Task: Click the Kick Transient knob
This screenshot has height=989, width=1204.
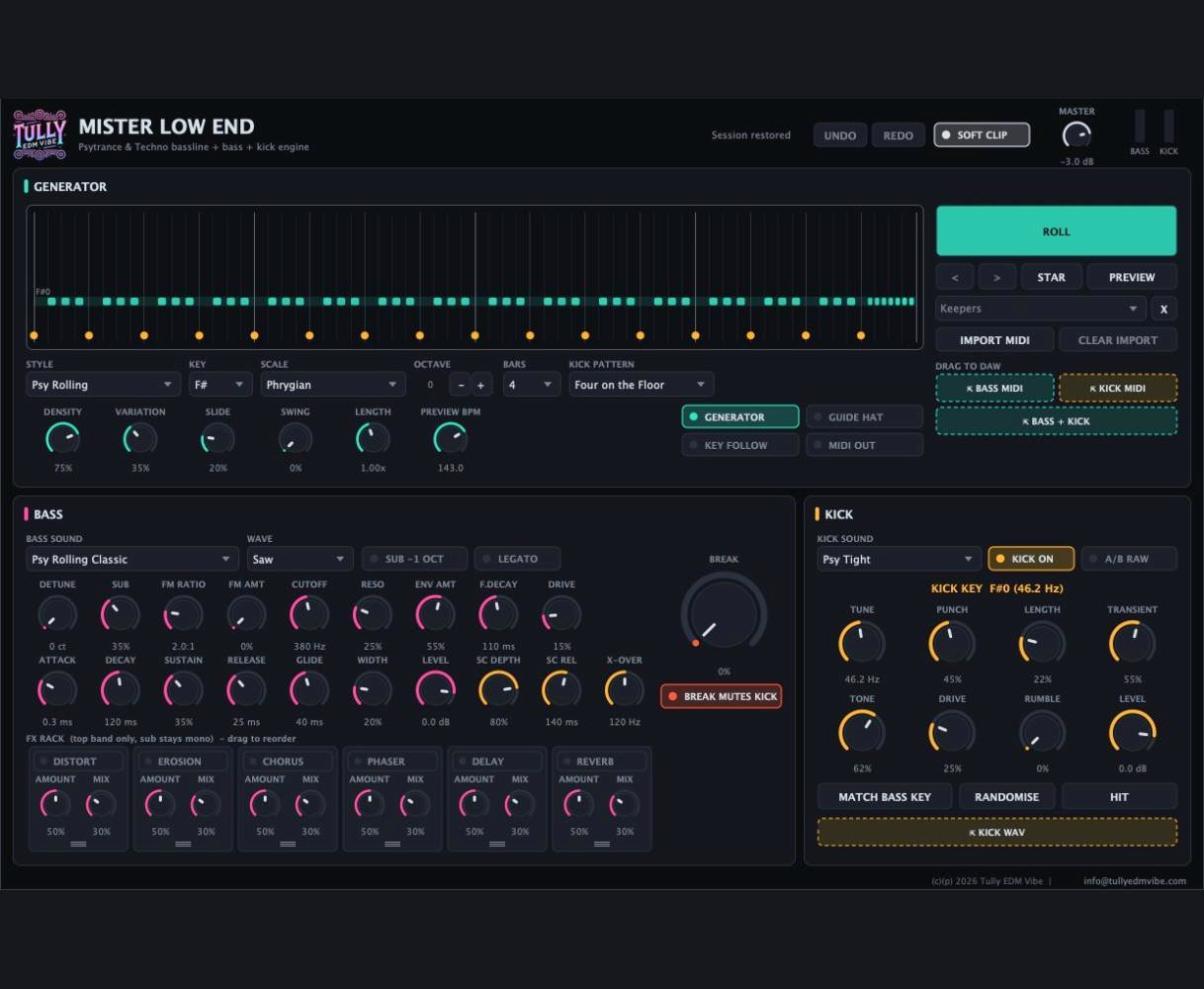Action: click(1132, 642)
